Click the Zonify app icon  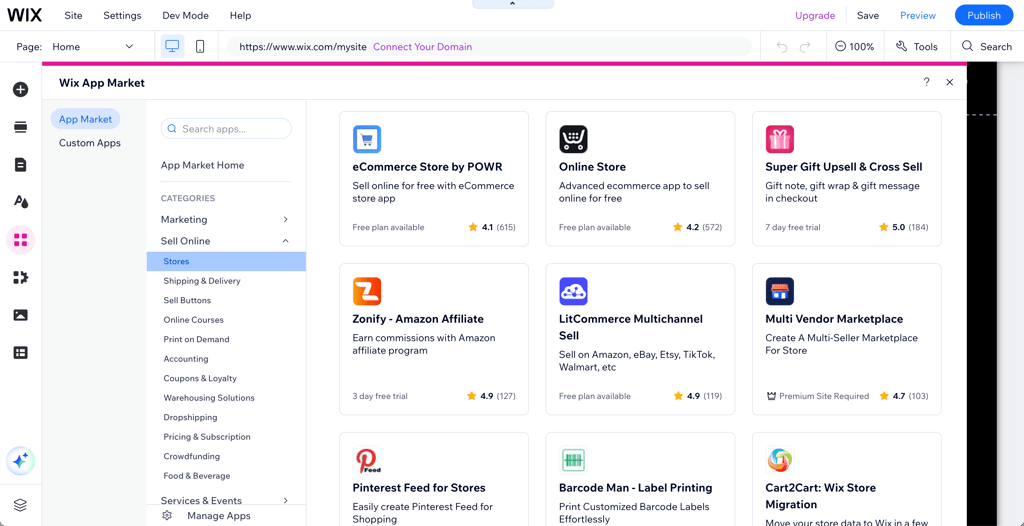pyautogui.click(x=367, y=291)
